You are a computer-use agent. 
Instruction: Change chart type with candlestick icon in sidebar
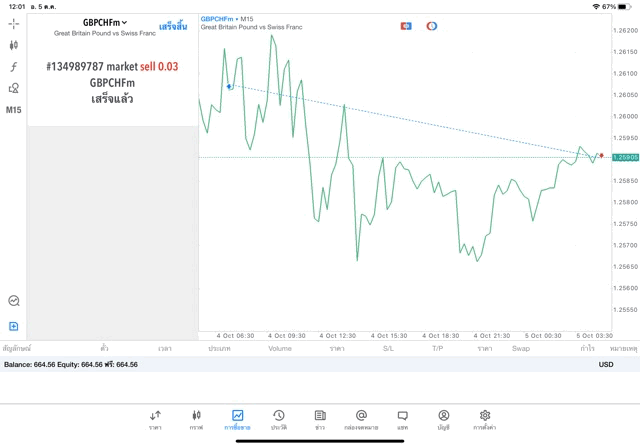13,45
